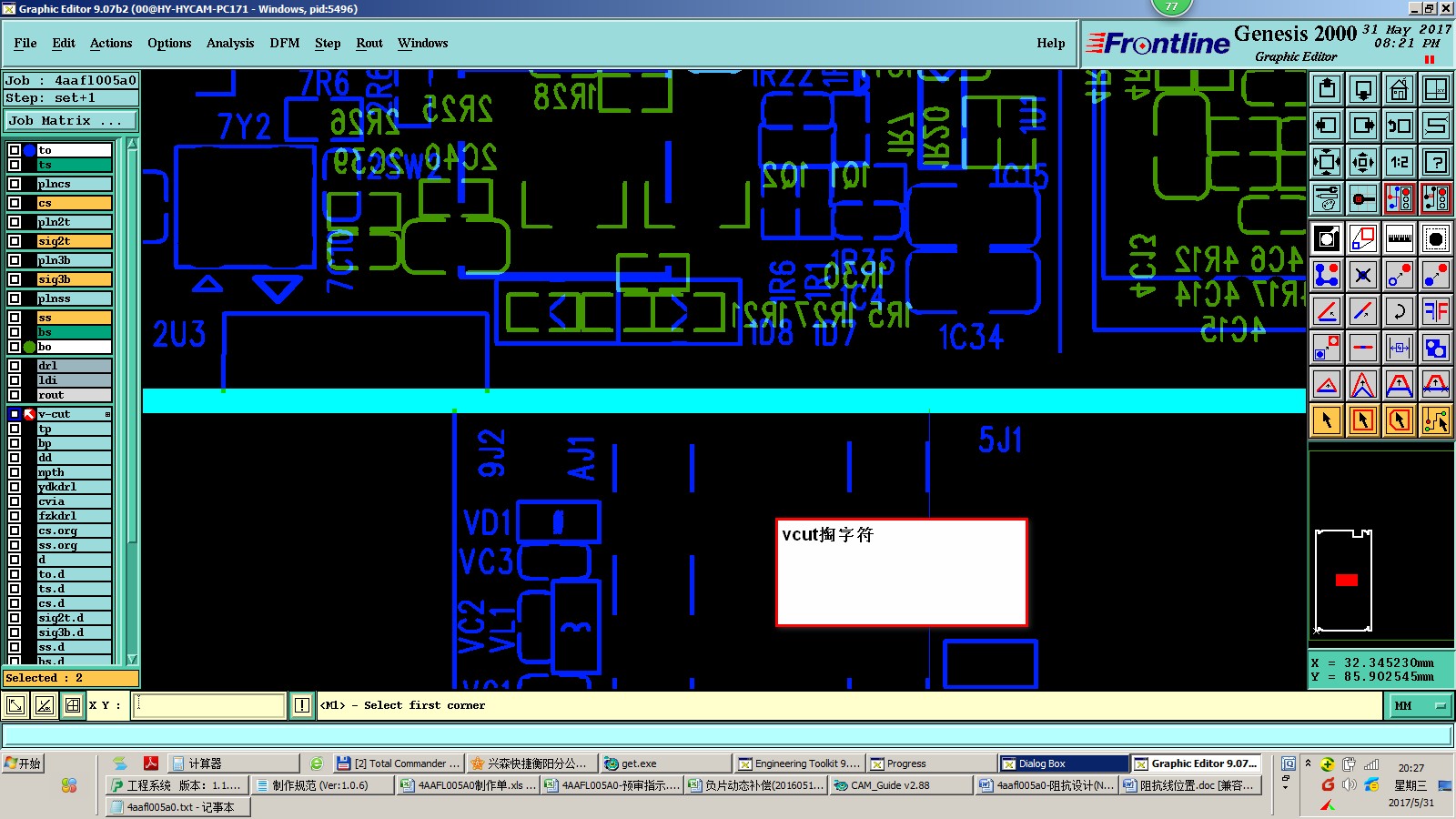This screenshot has height=819, width=1456.
Task: Click the blue color dot on layer to
Action: (x=29, y=150)
